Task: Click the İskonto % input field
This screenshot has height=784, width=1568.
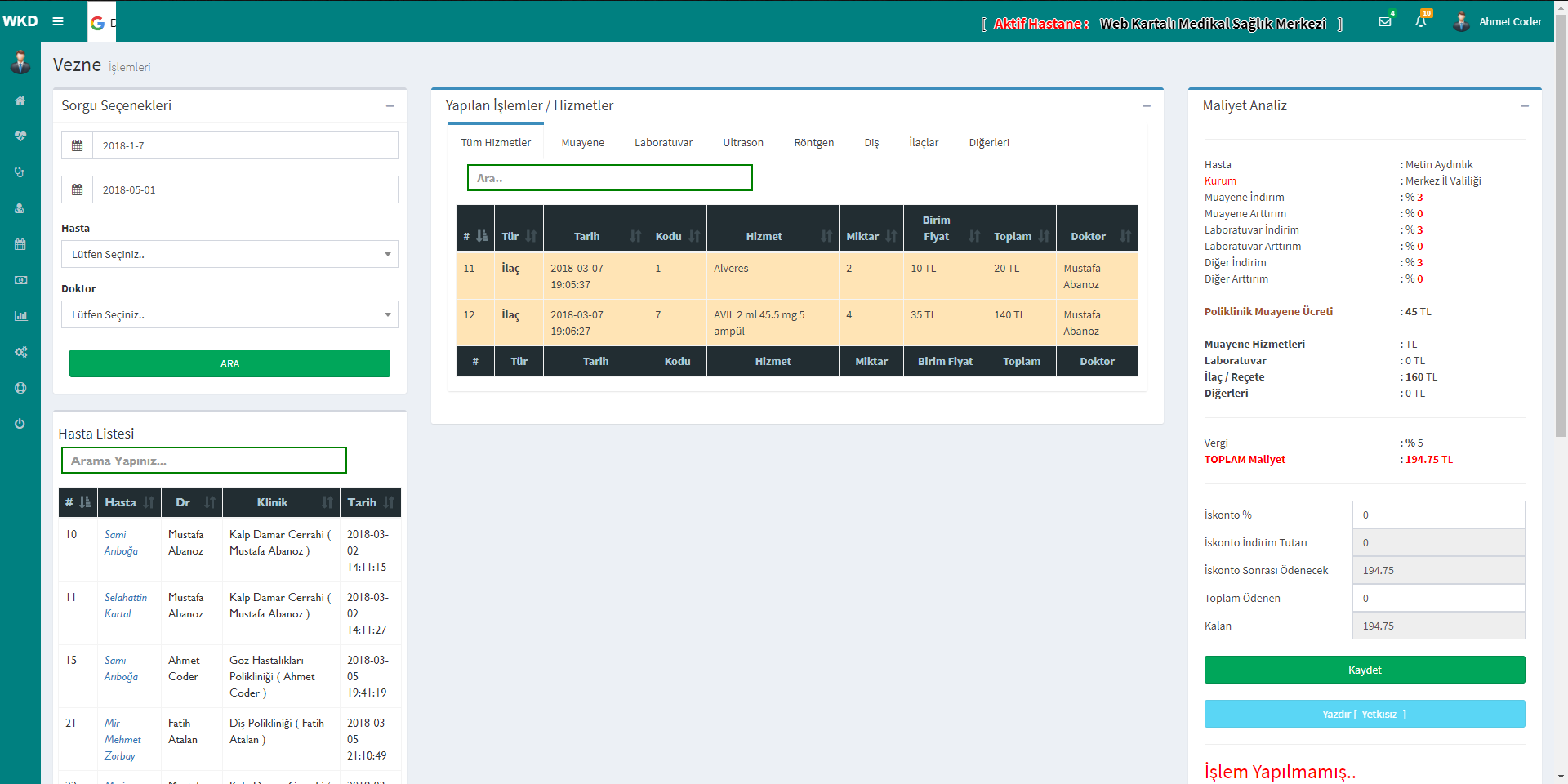Action: tap(1438, 514)
